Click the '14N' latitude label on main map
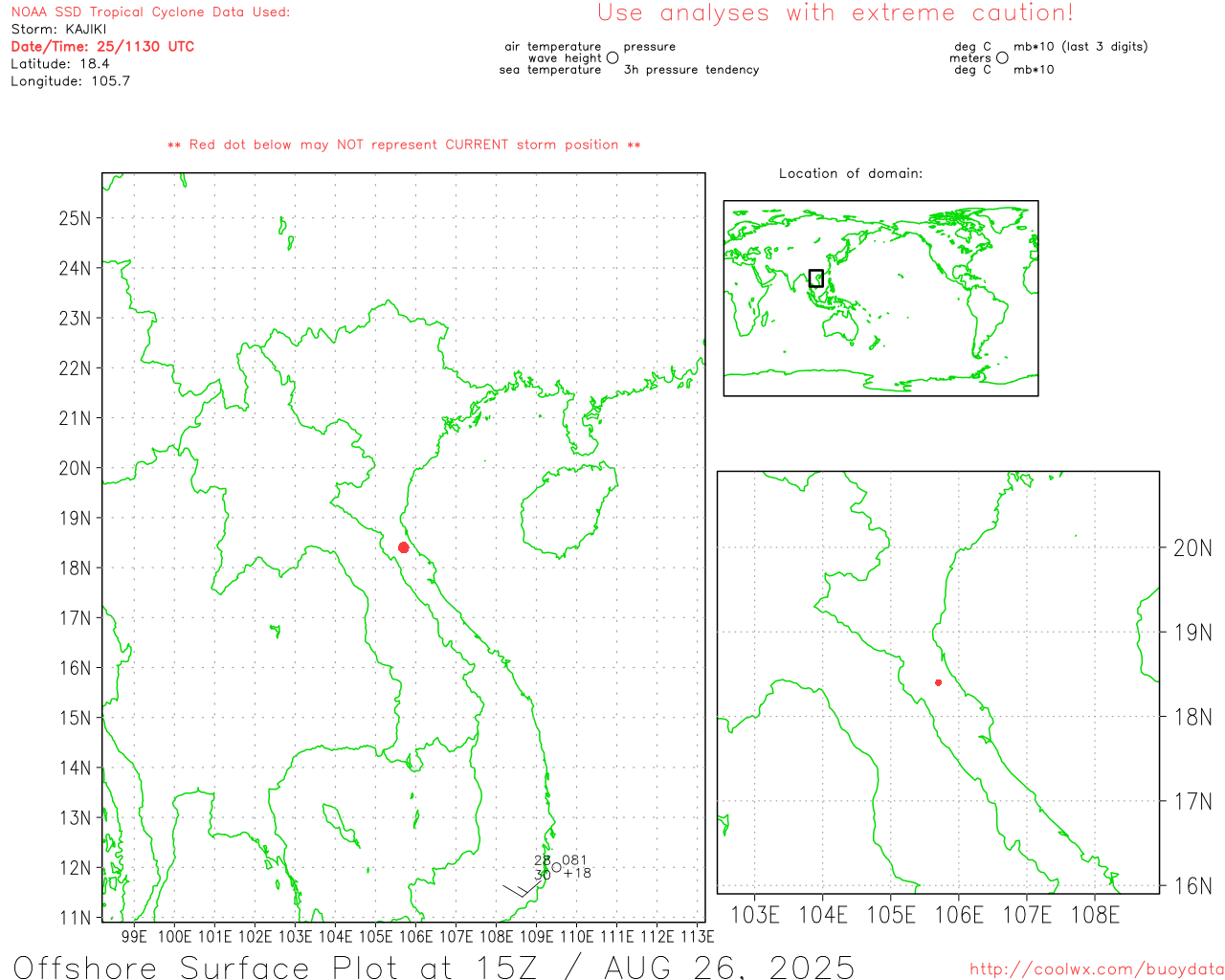Screen dimensions: 1225x980 coord(75,768)
